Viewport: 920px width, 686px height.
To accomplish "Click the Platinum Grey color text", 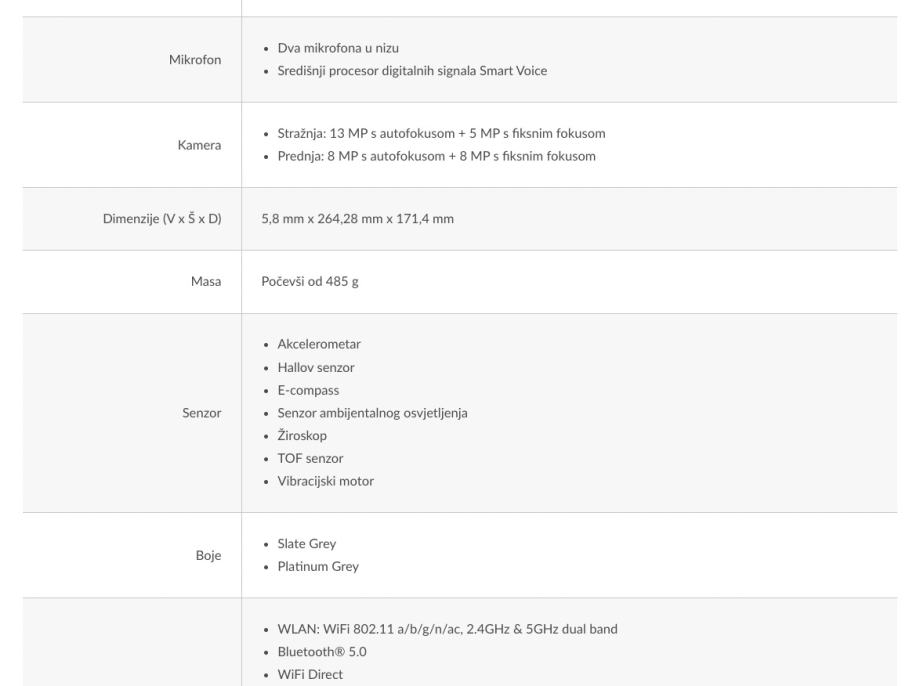I will point(318,567).
